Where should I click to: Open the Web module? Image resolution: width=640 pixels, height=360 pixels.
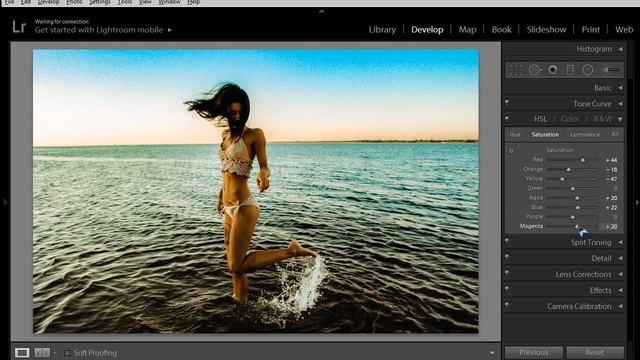pos(624,30)
